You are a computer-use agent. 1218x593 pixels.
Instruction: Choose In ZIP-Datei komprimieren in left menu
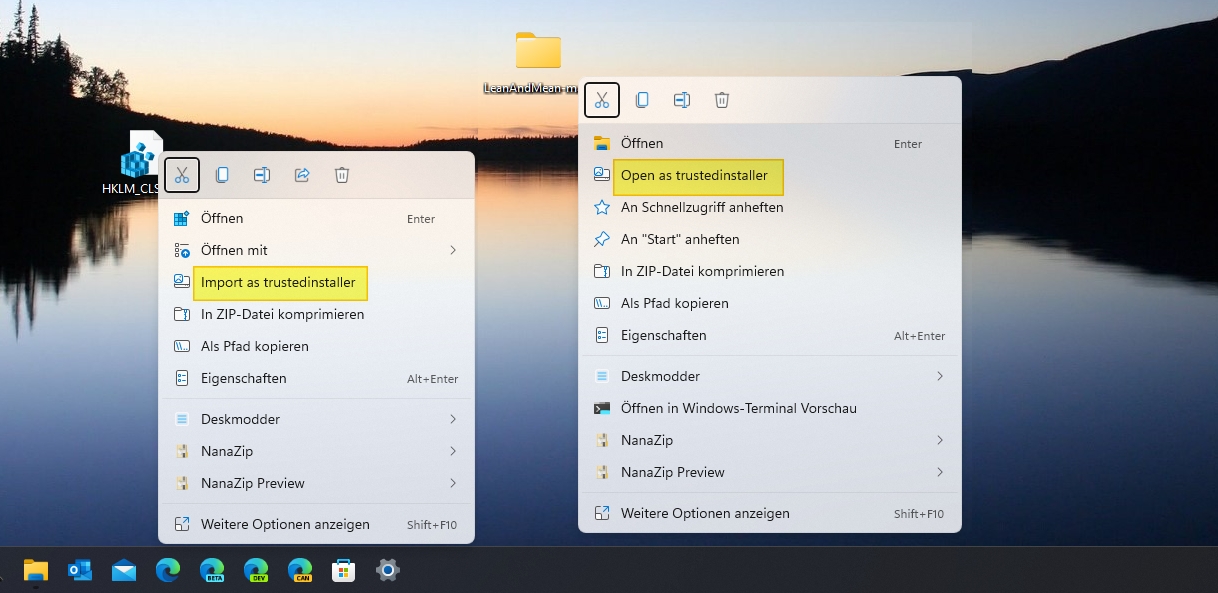click(316, 314)
